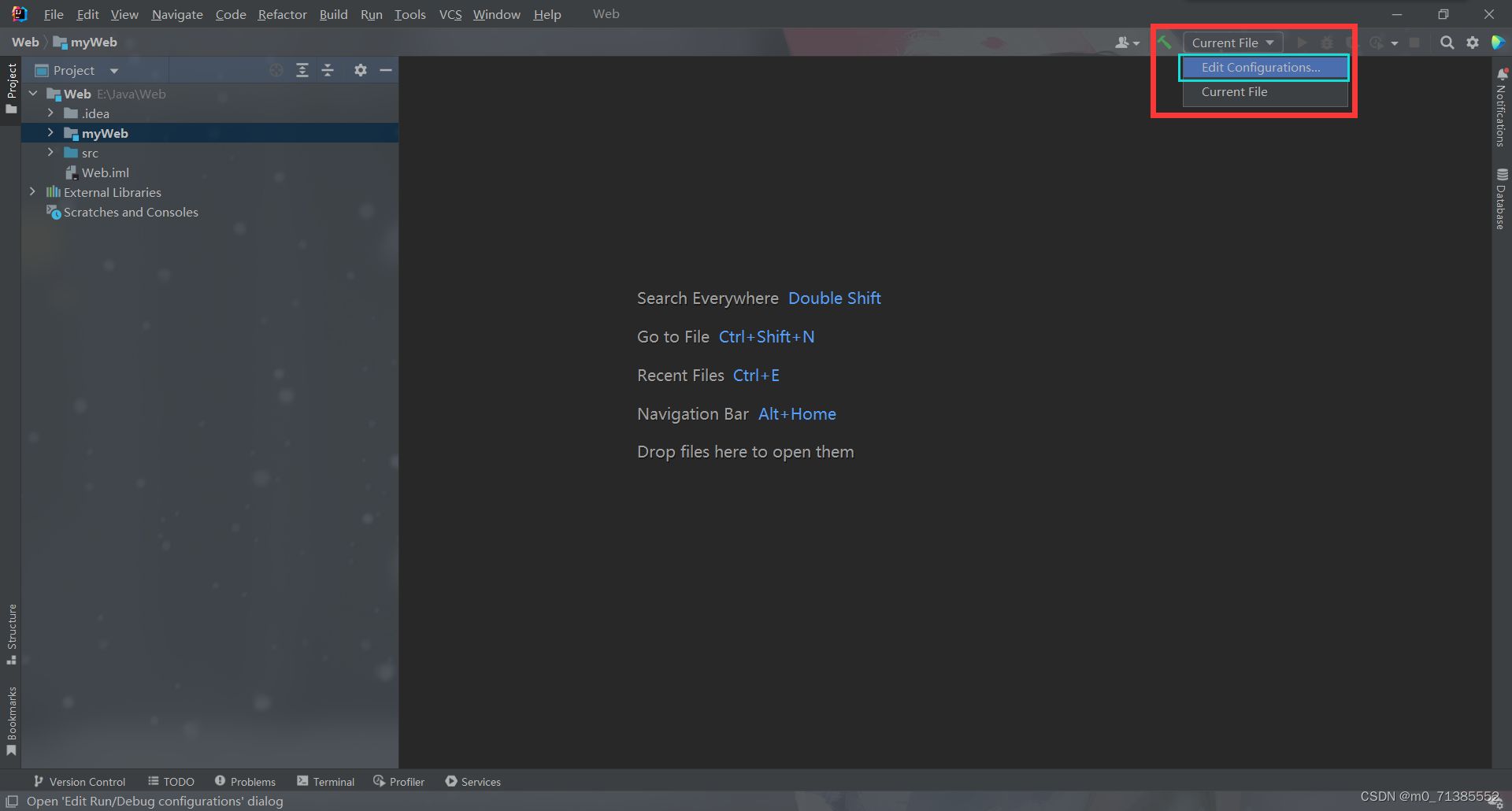Open Terminal tool window
The width and height of the screenshot is (1512, 811).
coord(326,781)
